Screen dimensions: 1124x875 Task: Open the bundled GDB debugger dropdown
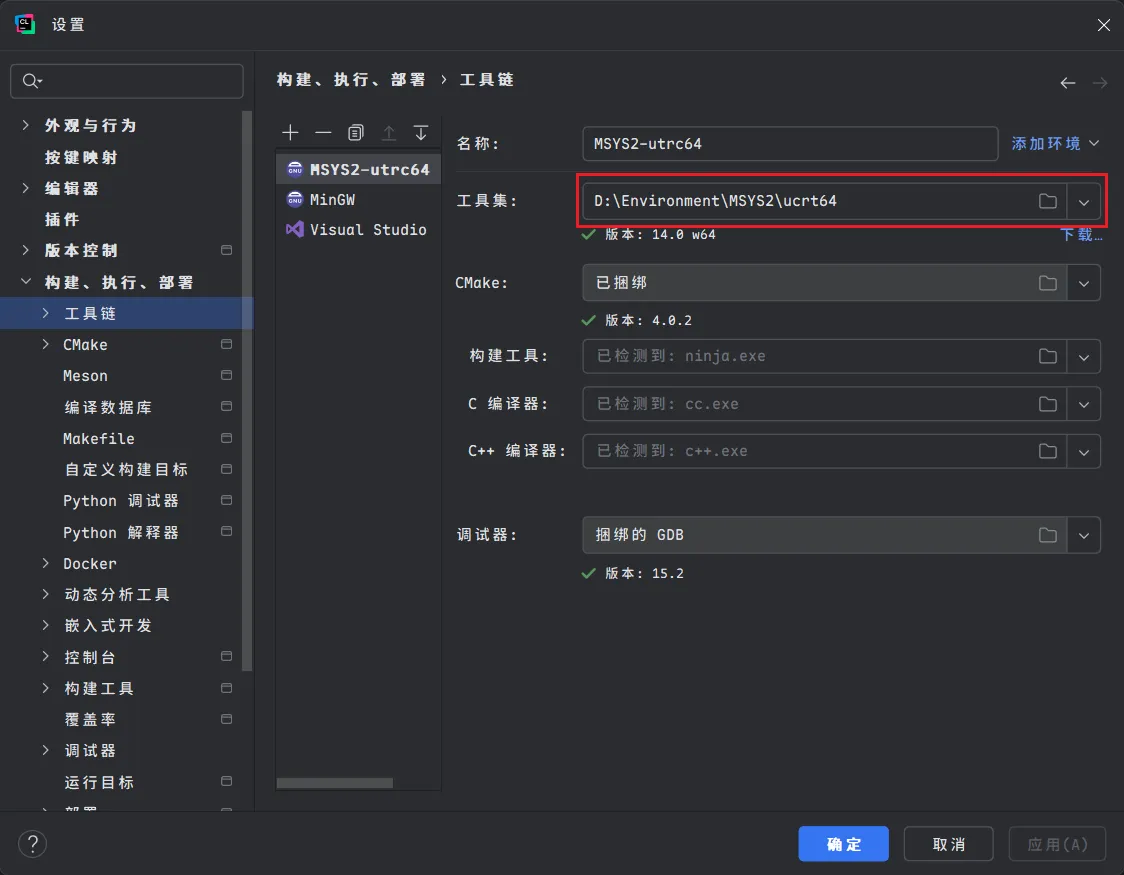[1084, 535]
